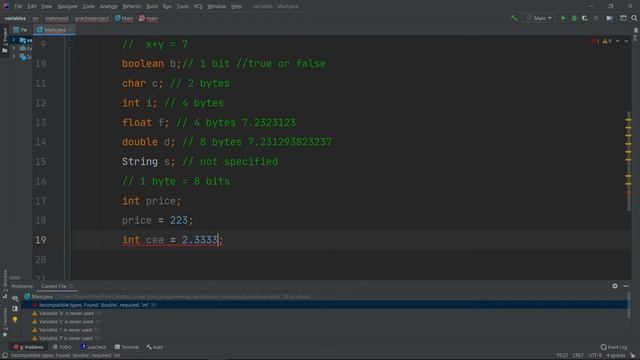Click the practiceproject breadcrumb
Viewport: 640px width, 360px height.
click(92, 18)
